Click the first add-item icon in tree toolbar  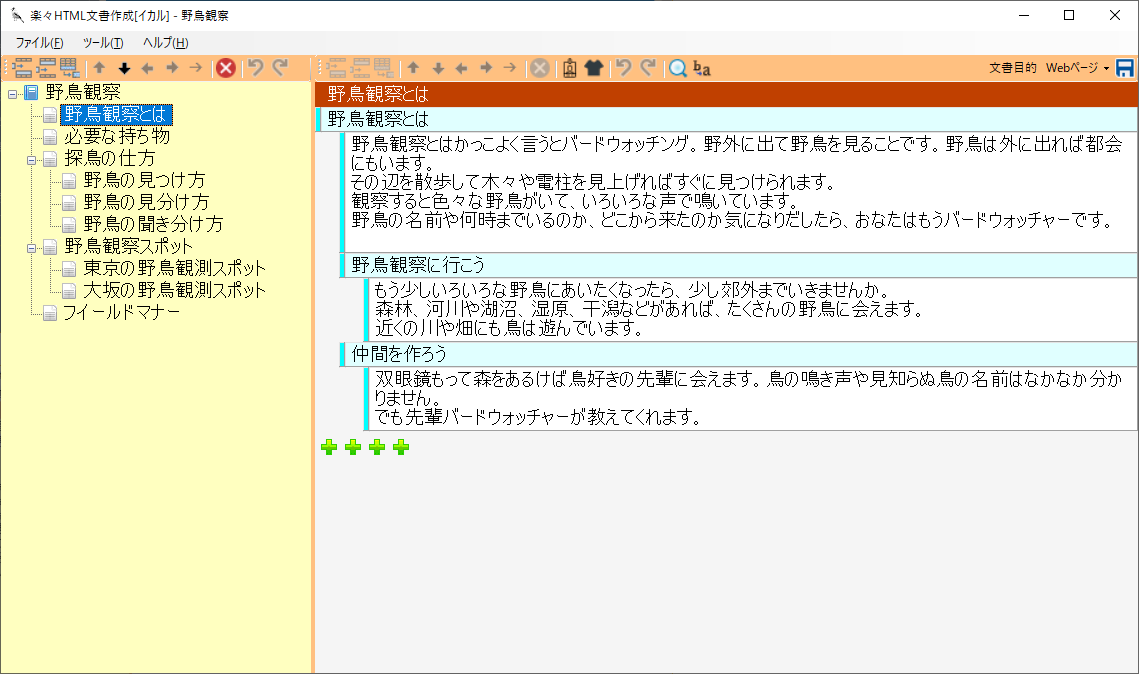(22, 68)
